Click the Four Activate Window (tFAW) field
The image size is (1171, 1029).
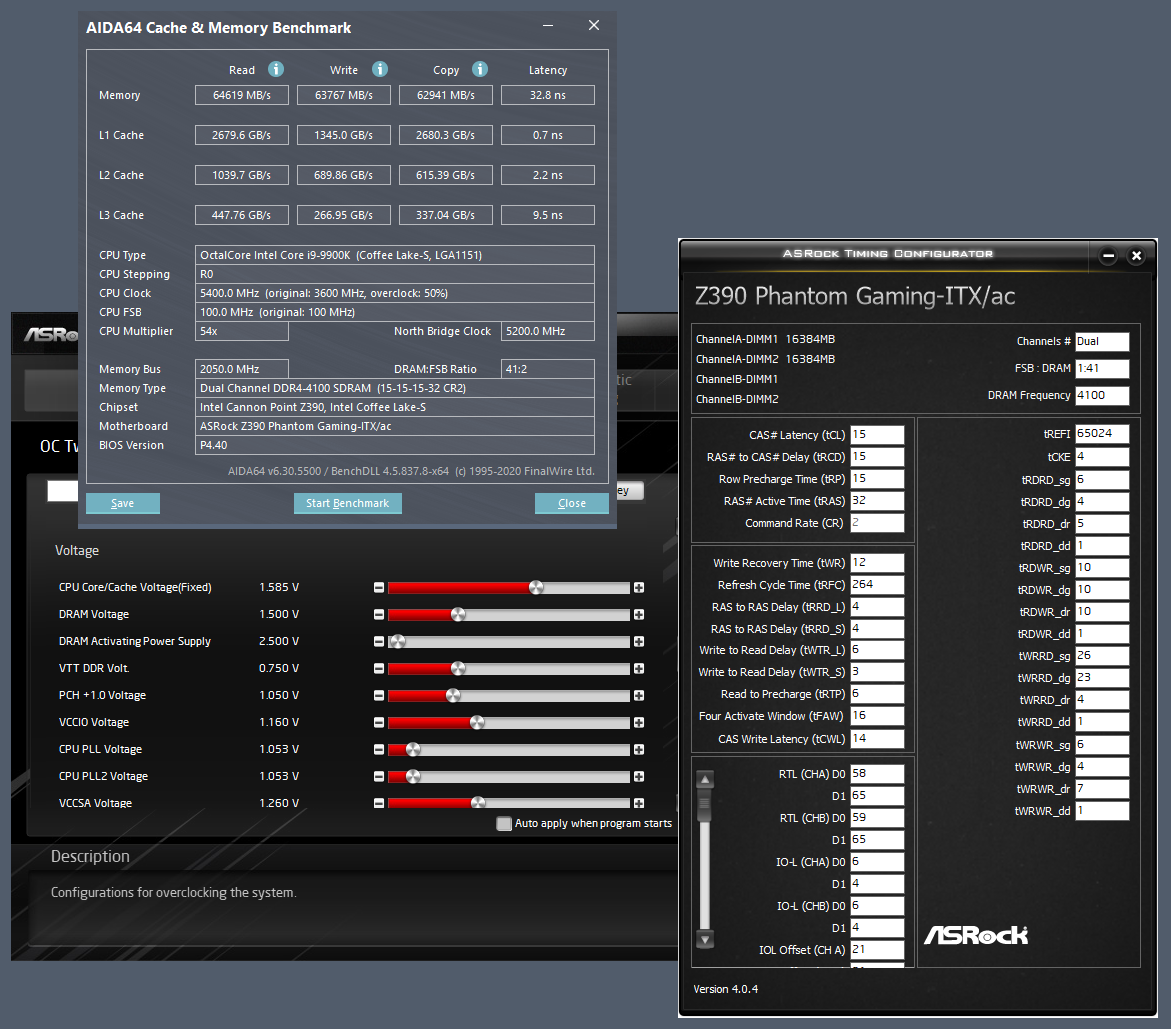(x=878, y=716)
